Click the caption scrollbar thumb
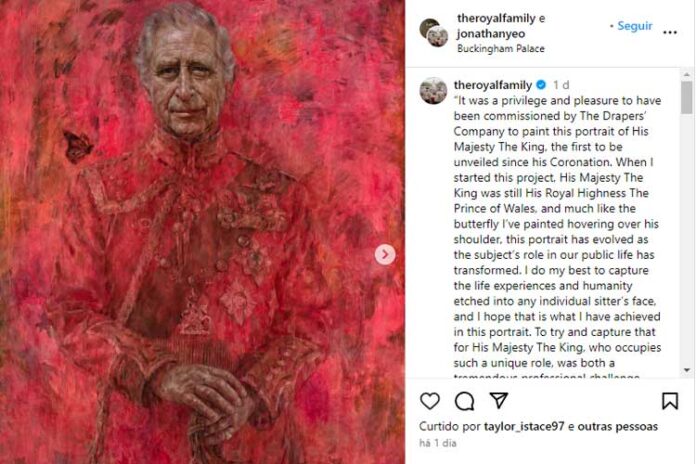Image resolution: width=696 pixels, height=464 pixels. pos(686,98)
